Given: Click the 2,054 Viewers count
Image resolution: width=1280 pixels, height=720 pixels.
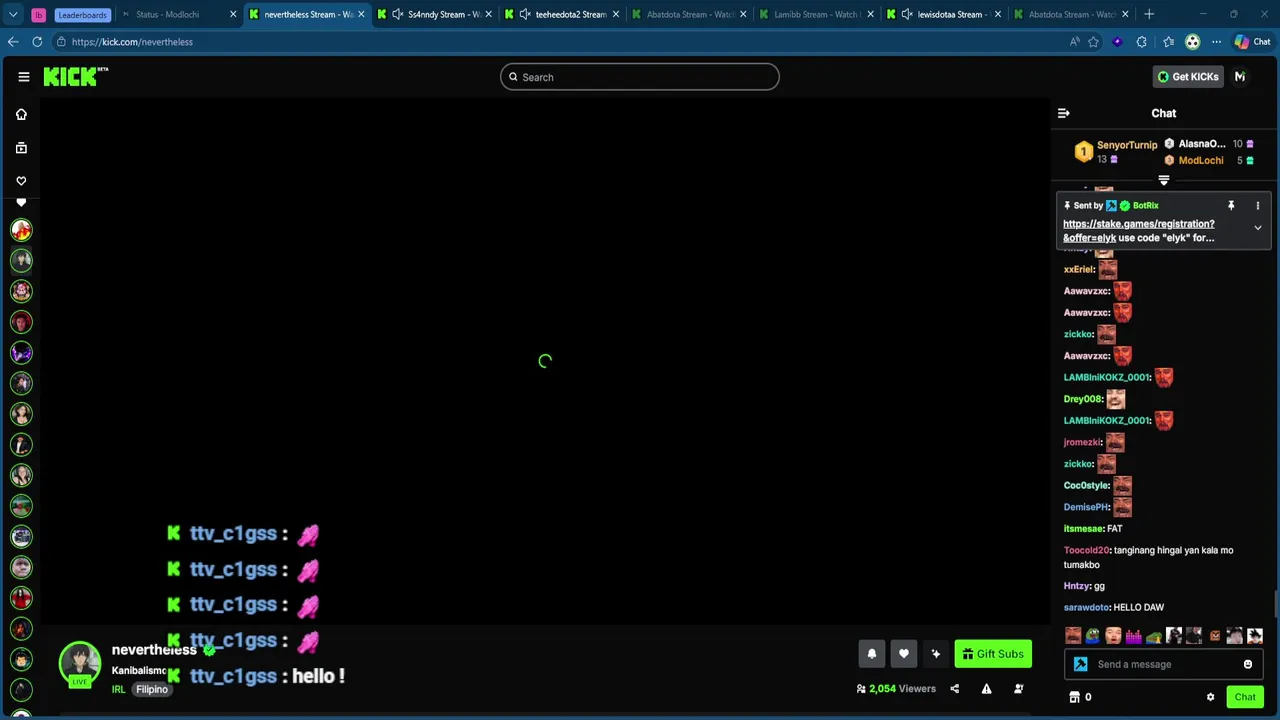Looking at the screenshot, I should tap(896, 689).
